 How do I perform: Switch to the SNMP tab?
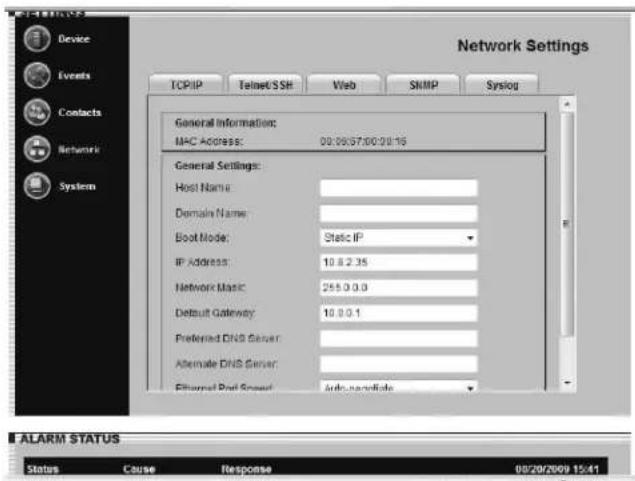[423, 85]
